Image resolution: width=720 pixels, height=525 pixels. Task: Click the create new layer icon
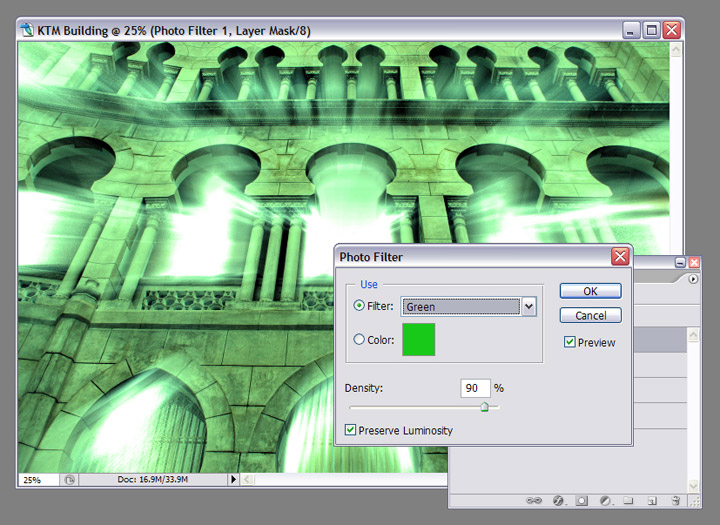click(651, 500)
